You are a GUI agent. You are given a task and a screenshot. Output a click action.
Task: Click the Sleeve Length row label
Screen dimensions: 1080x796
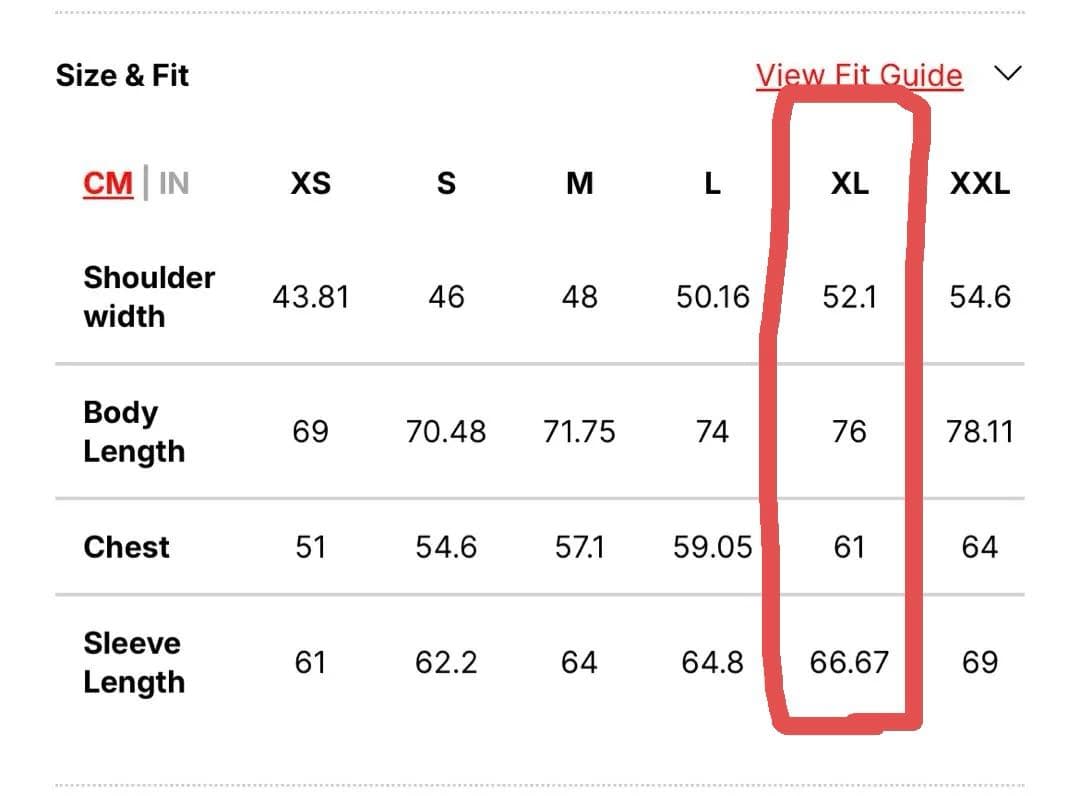click(134, 662)
